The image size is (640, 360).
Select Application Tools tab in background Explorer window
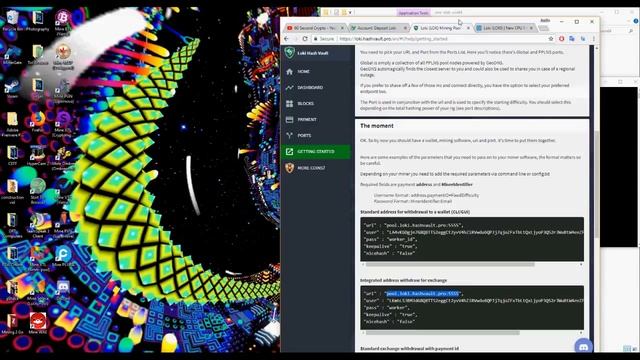[x=413, y=13]
